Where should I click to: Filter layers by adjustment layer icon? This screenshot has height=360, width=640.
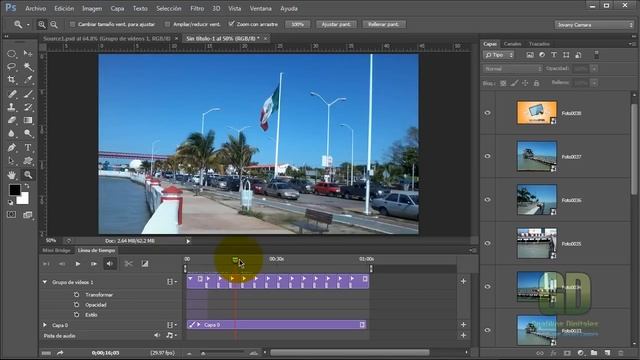(542, 55)
